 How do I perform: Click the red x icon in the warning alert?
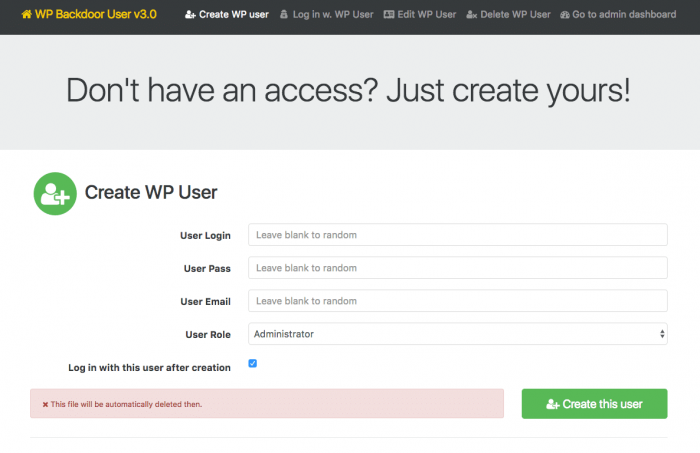coord(45,404)
